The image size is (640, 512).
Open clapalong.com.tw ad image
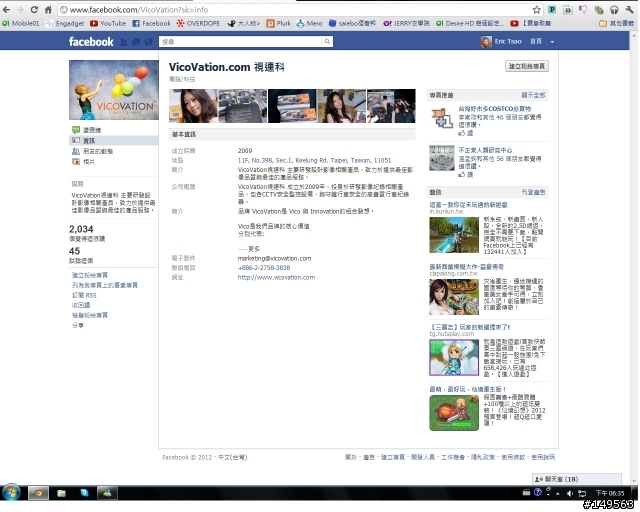tap(454, 297)
